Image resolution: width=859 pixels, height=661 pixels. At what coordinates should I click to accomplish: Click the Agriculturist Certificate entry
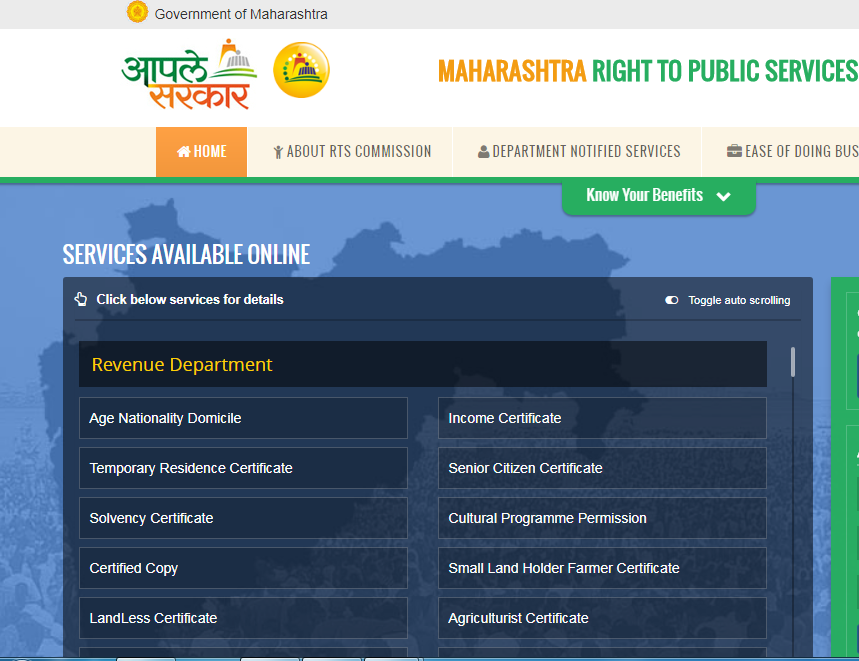pos(602,617)
